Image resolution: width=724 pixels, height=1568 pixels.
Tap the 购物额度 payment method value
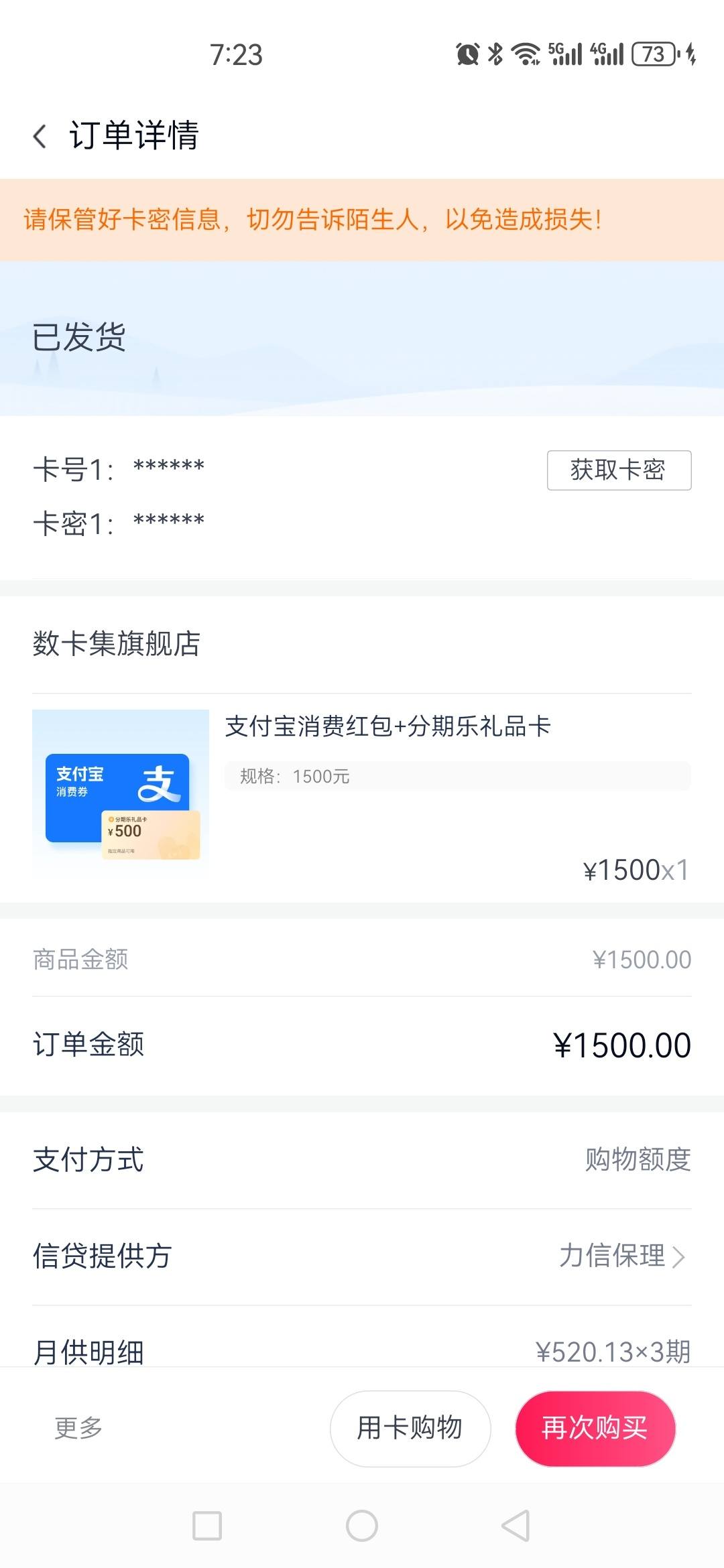tap(638, 1159)
